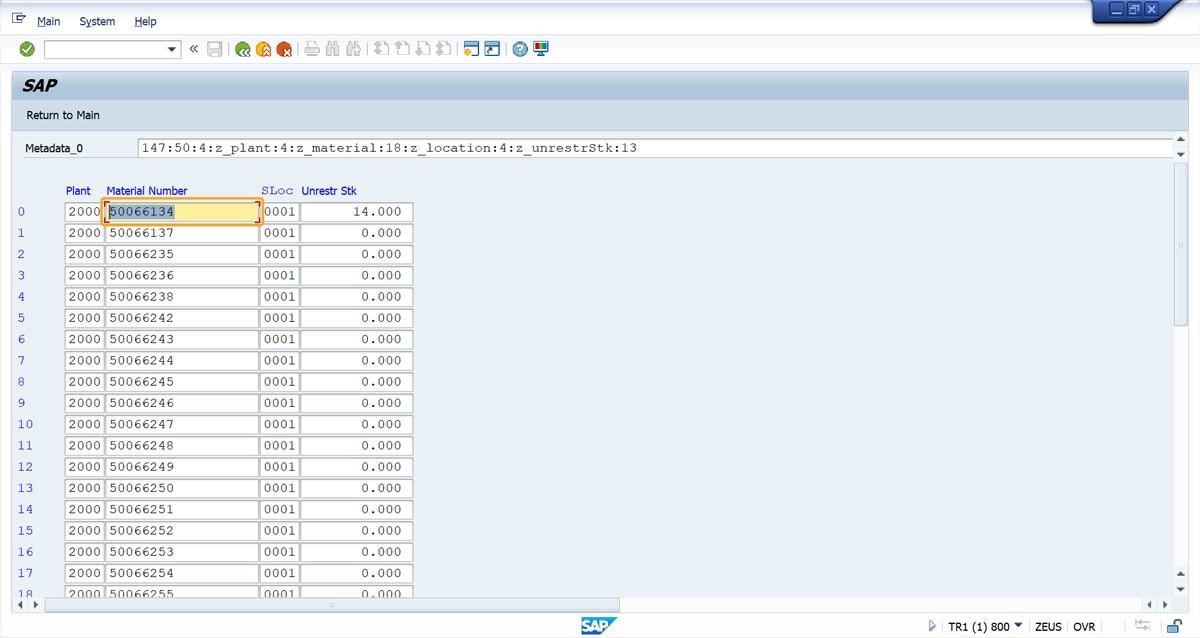Select material number 50066253
Screen dimensions: 1200x638
tap(182, 552)
